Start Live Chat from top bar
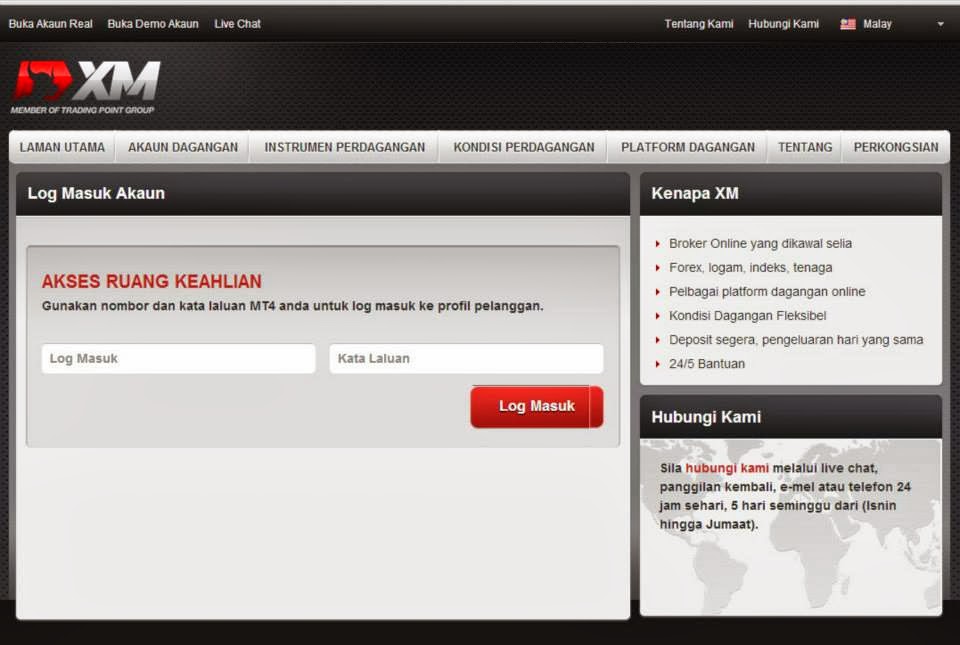 tap(238, 24)
